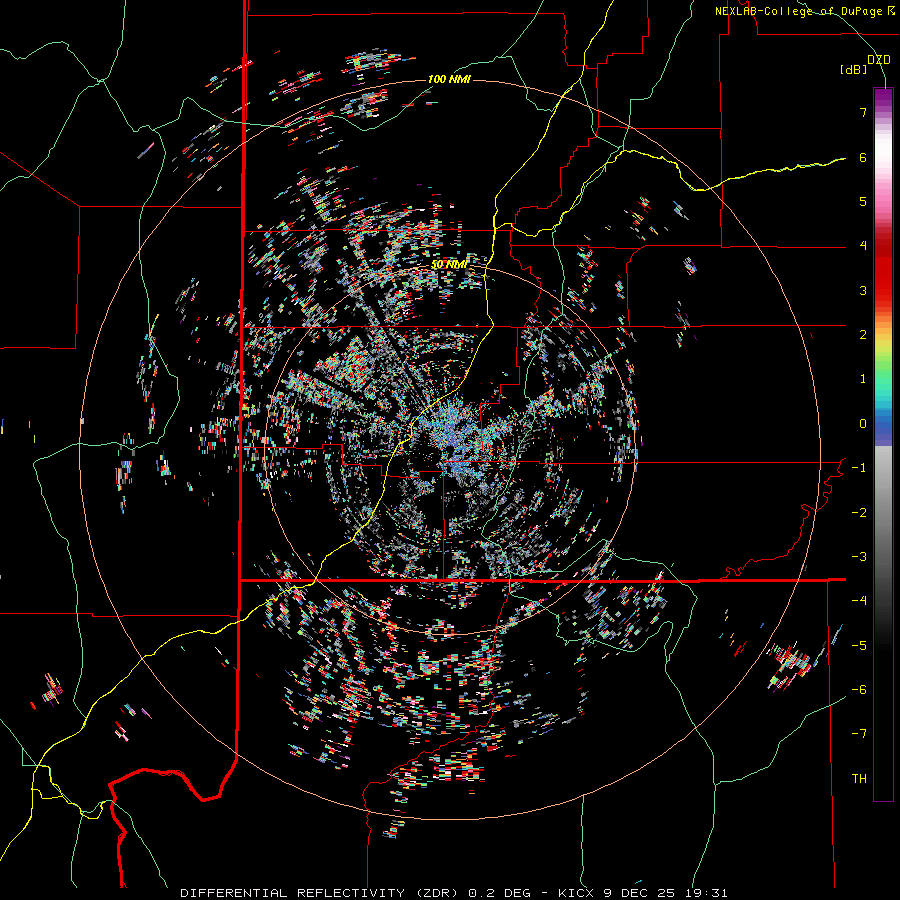
Task: Select the 0 dB scale label
Action: coord(863,424)
